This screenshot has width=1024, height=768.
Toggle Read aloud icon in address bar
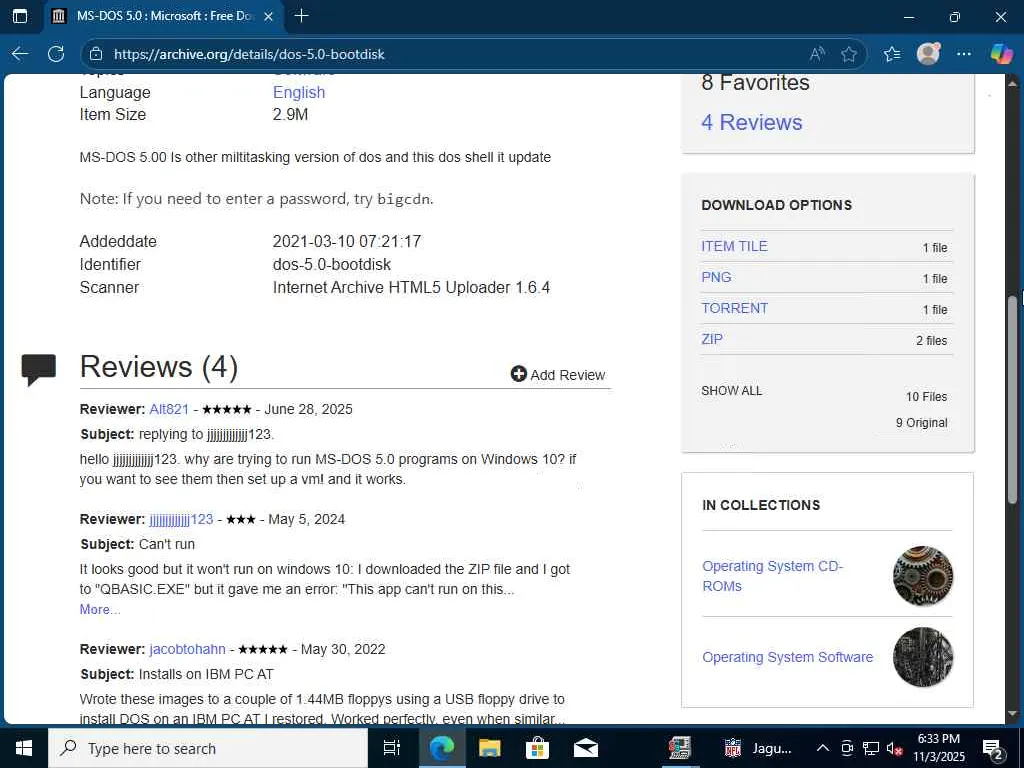(817, 54)
